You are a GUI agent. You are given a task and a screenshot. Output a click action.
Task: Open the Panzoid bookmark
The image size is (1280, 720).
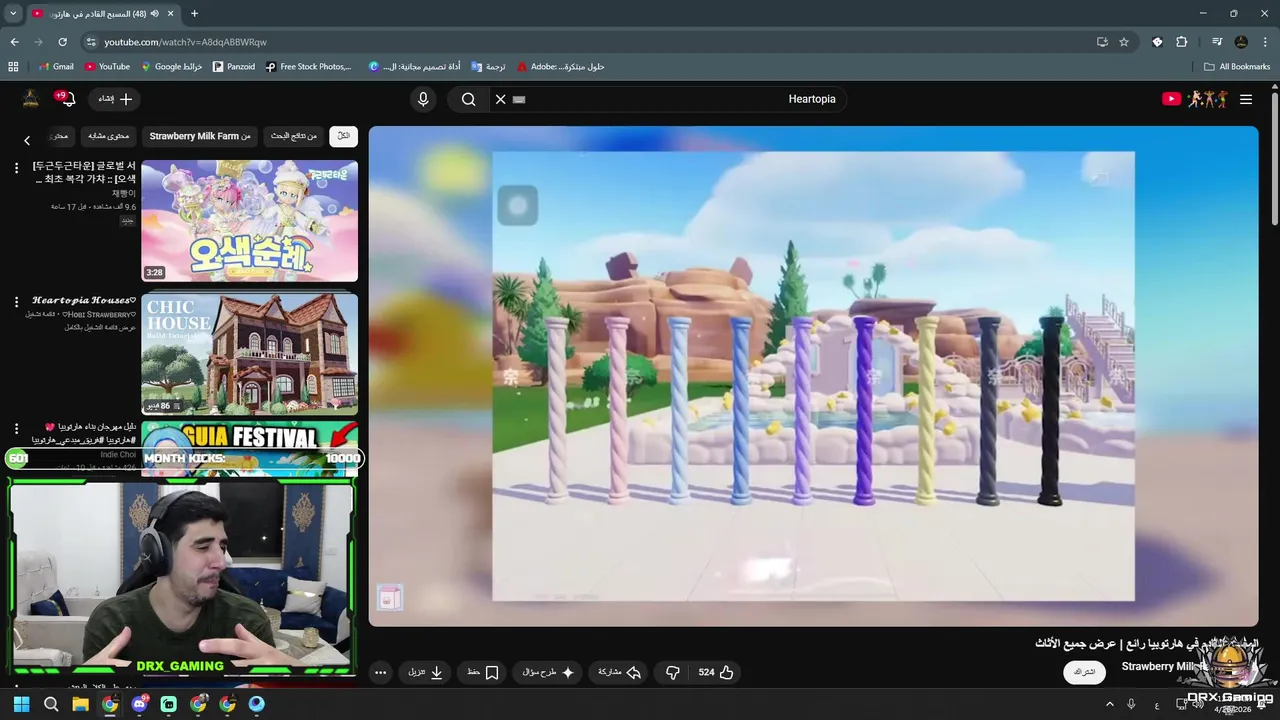234,67
